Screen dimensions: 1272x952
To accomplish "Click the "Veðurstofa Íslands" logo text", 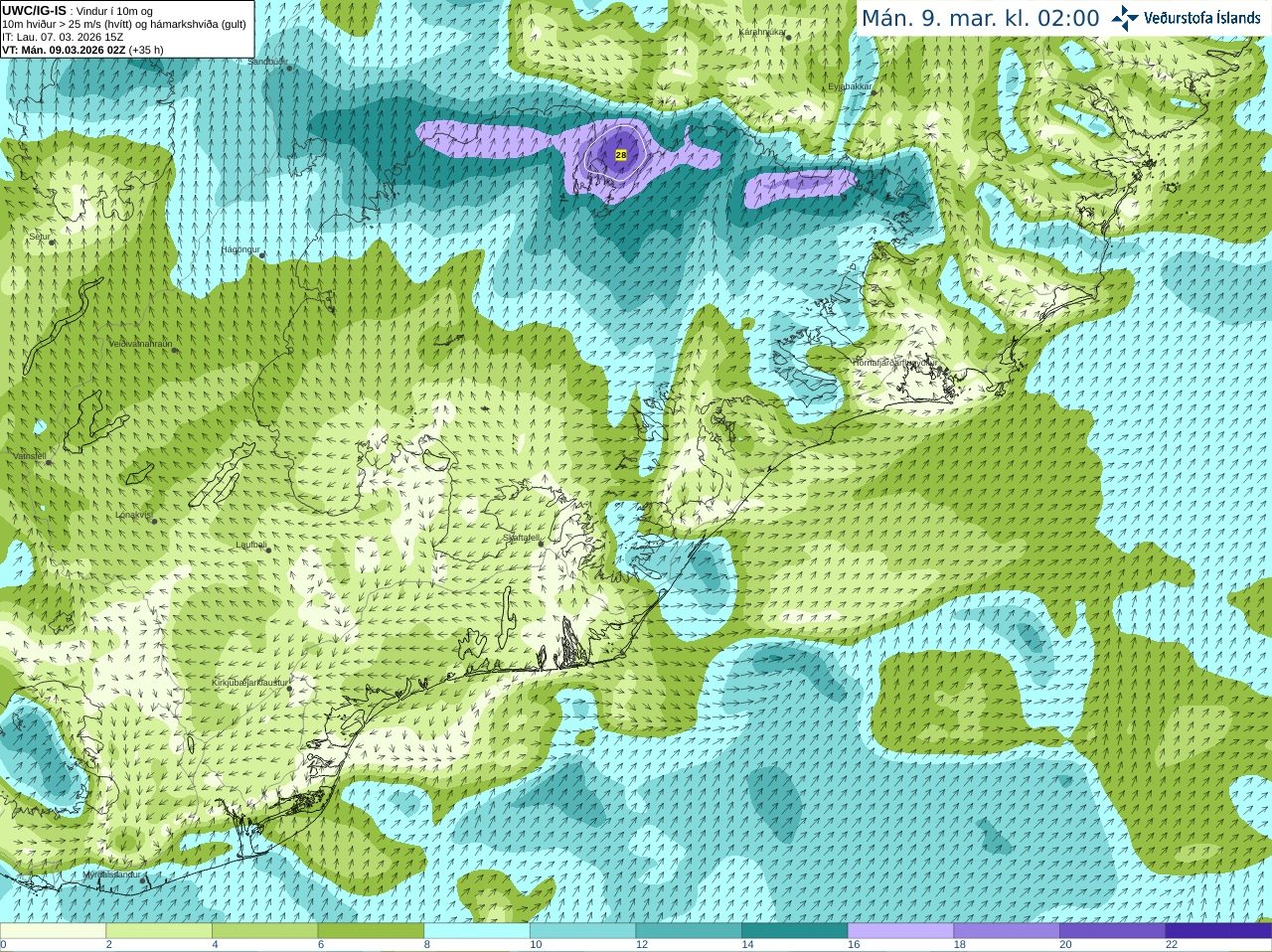I will tap(1202, 18).
